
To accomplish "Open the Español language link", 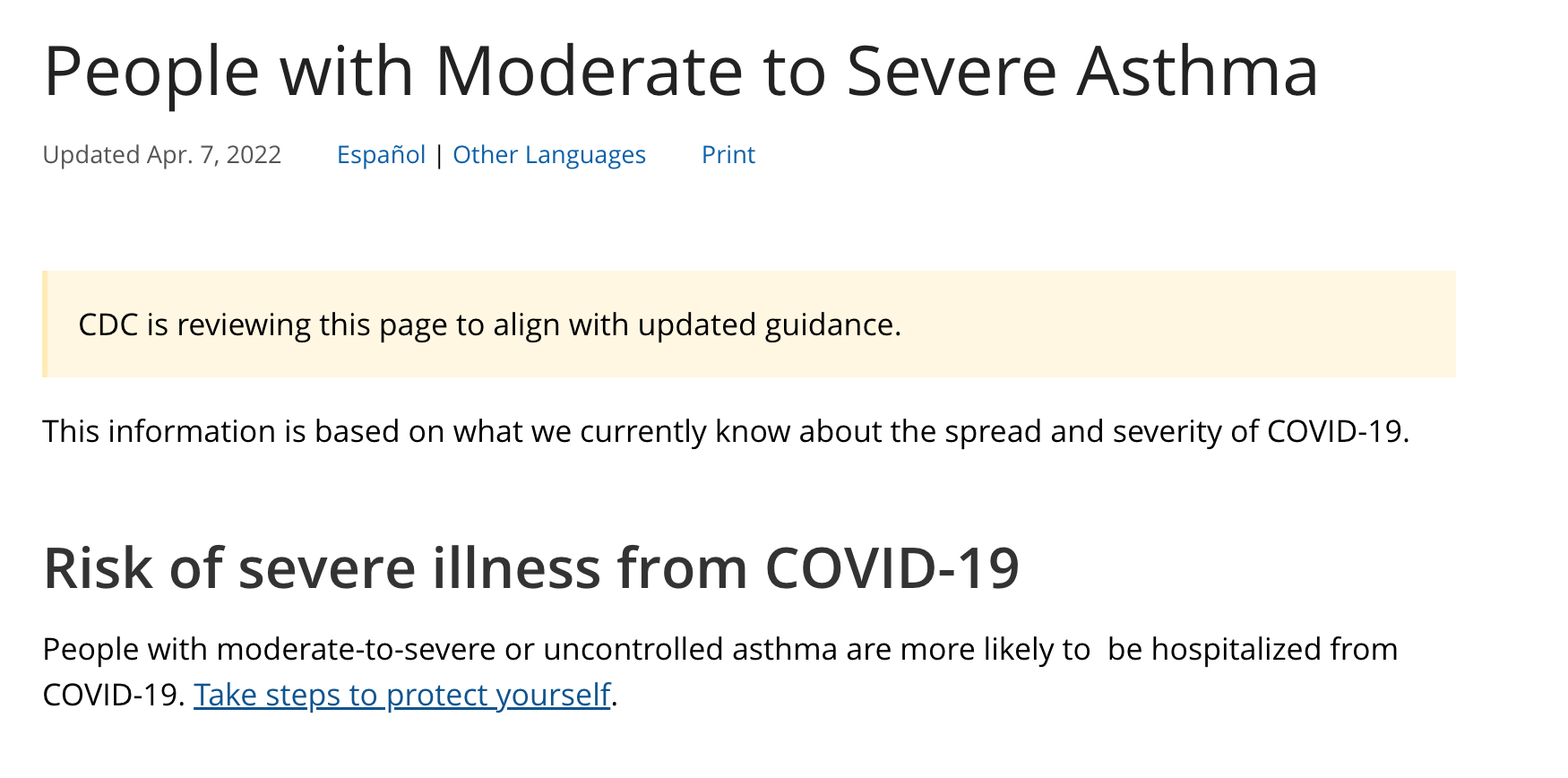I will [381, 155].
